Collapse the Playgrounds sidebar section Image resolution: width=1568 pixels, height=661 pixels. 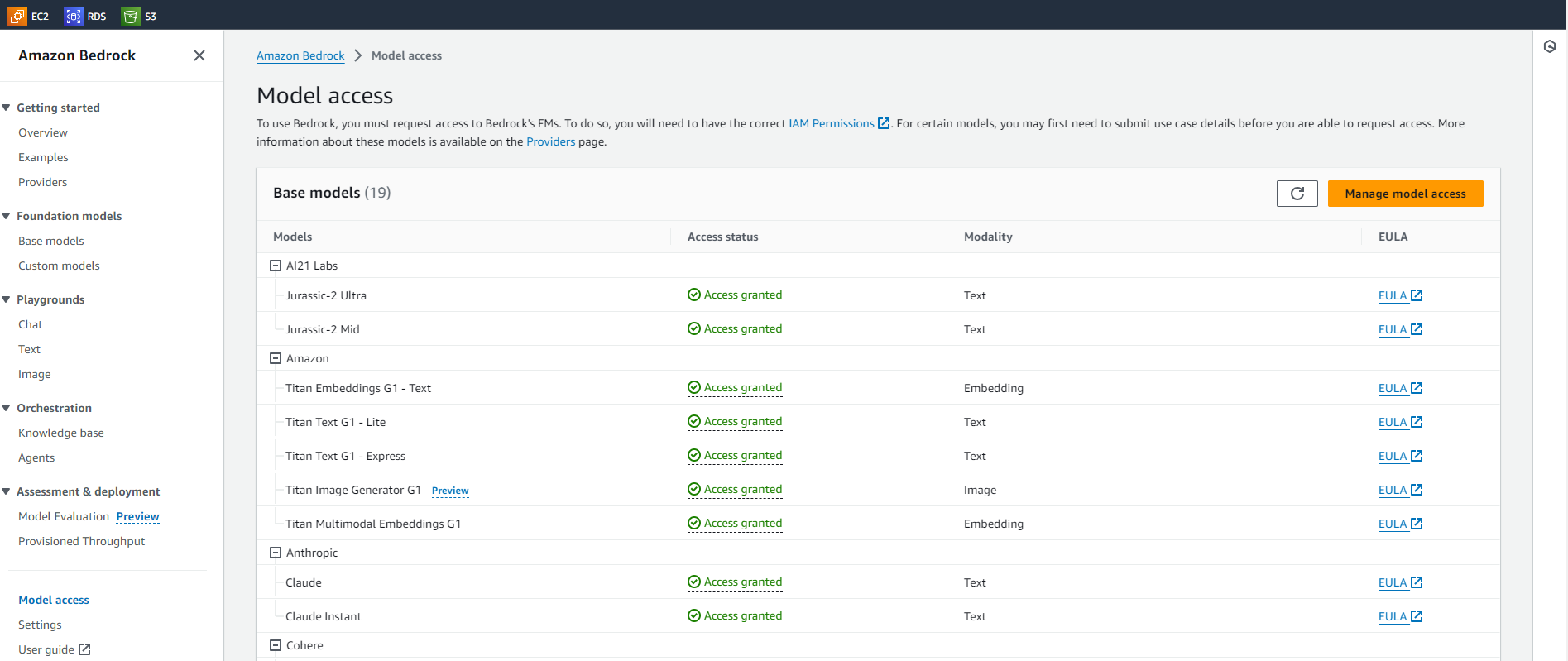pos(7,299)
